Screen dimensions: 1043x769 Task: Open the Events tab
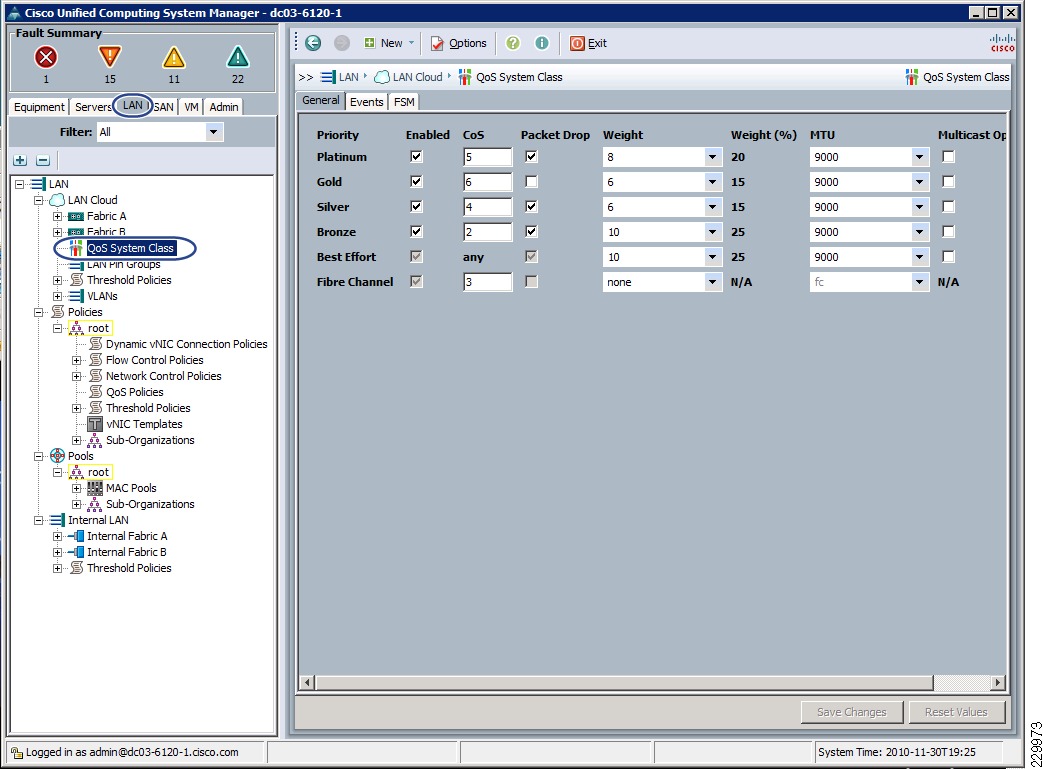click(x=367, y=102)
